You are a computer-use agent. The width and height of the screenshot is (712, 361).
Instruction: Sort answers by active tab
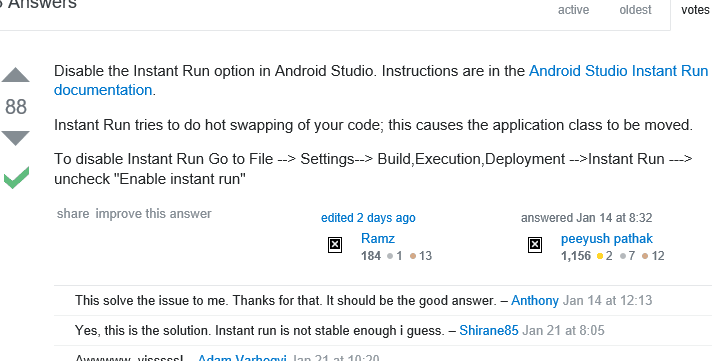click(x=573, y=10)
